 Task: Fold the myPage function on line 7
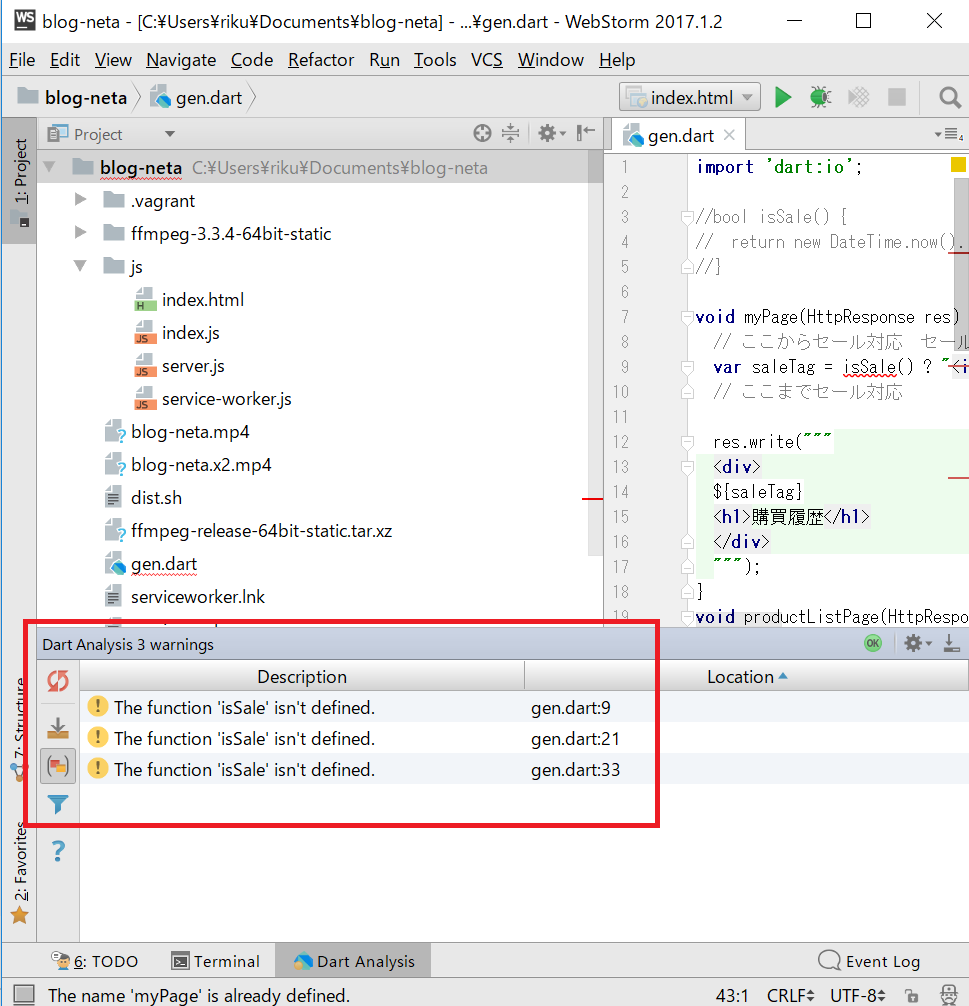click(687, 316)
